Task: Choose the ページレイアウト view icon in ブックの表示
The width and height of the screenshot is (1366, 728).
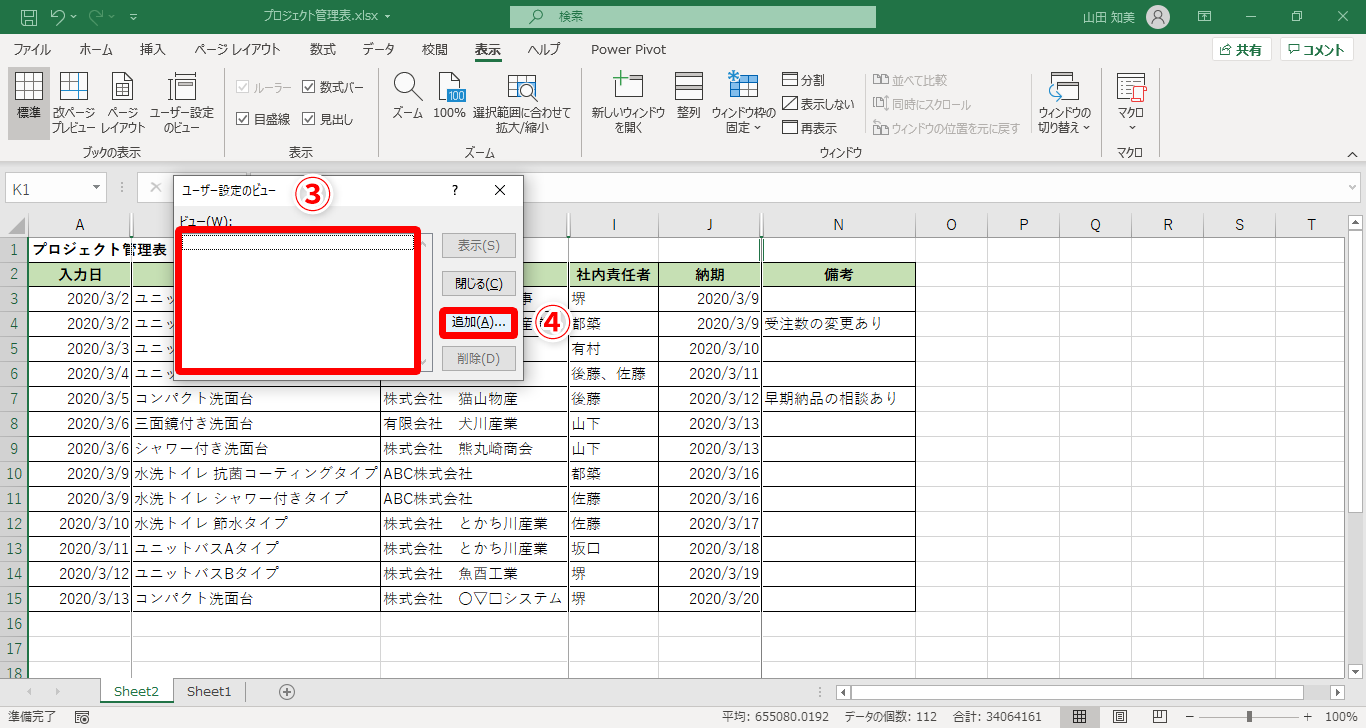Action: point(123,103)
